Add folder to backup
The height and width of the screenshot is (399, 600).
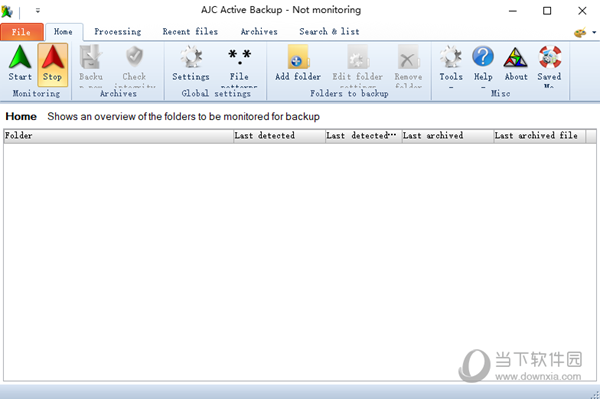pyautogui.click(x=298, y=64)
